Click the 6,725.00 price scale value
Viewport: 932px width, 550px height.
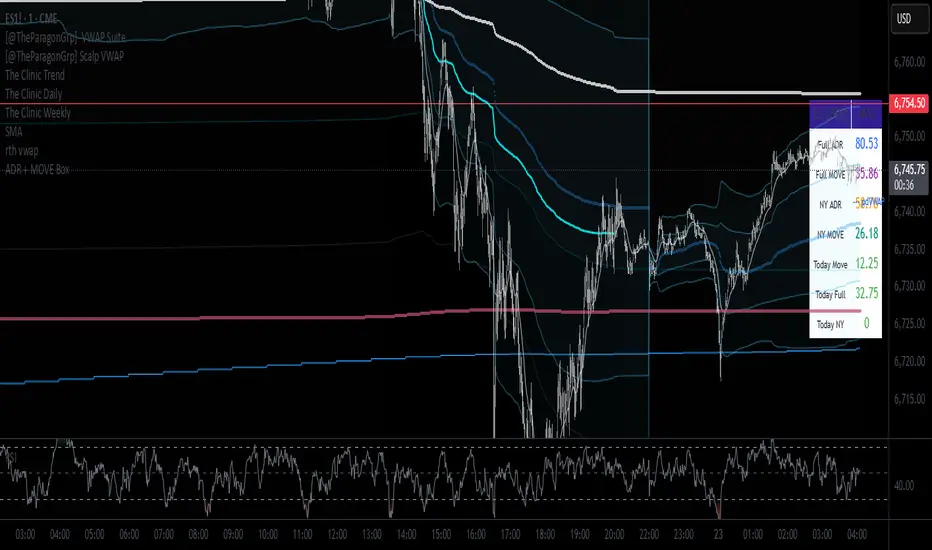pyautogui.click(x=909, y=323)
